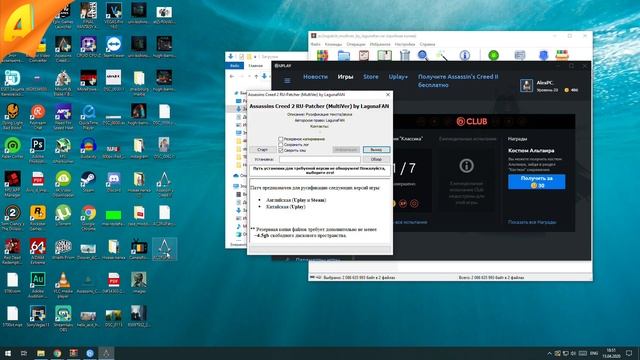Open Избранное menu in WinRAR
The width and height of the screenshot is (640, 360).
[x=380, y=44]
